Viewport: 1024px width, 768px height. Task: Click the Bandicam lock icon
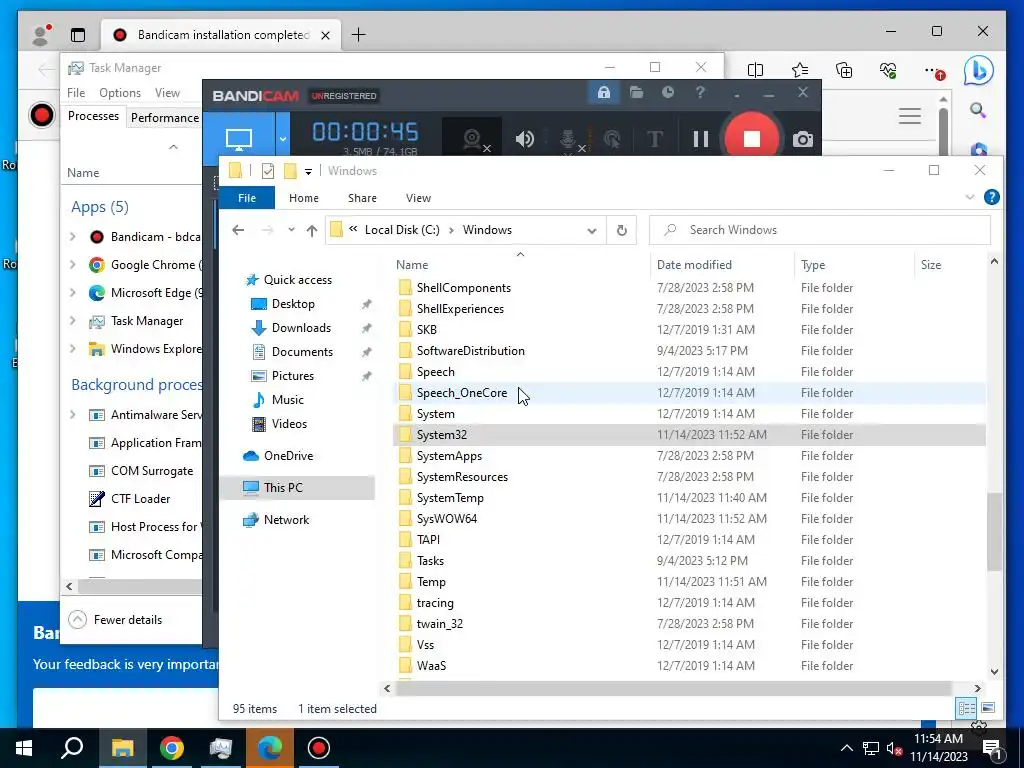click(603, 93)
